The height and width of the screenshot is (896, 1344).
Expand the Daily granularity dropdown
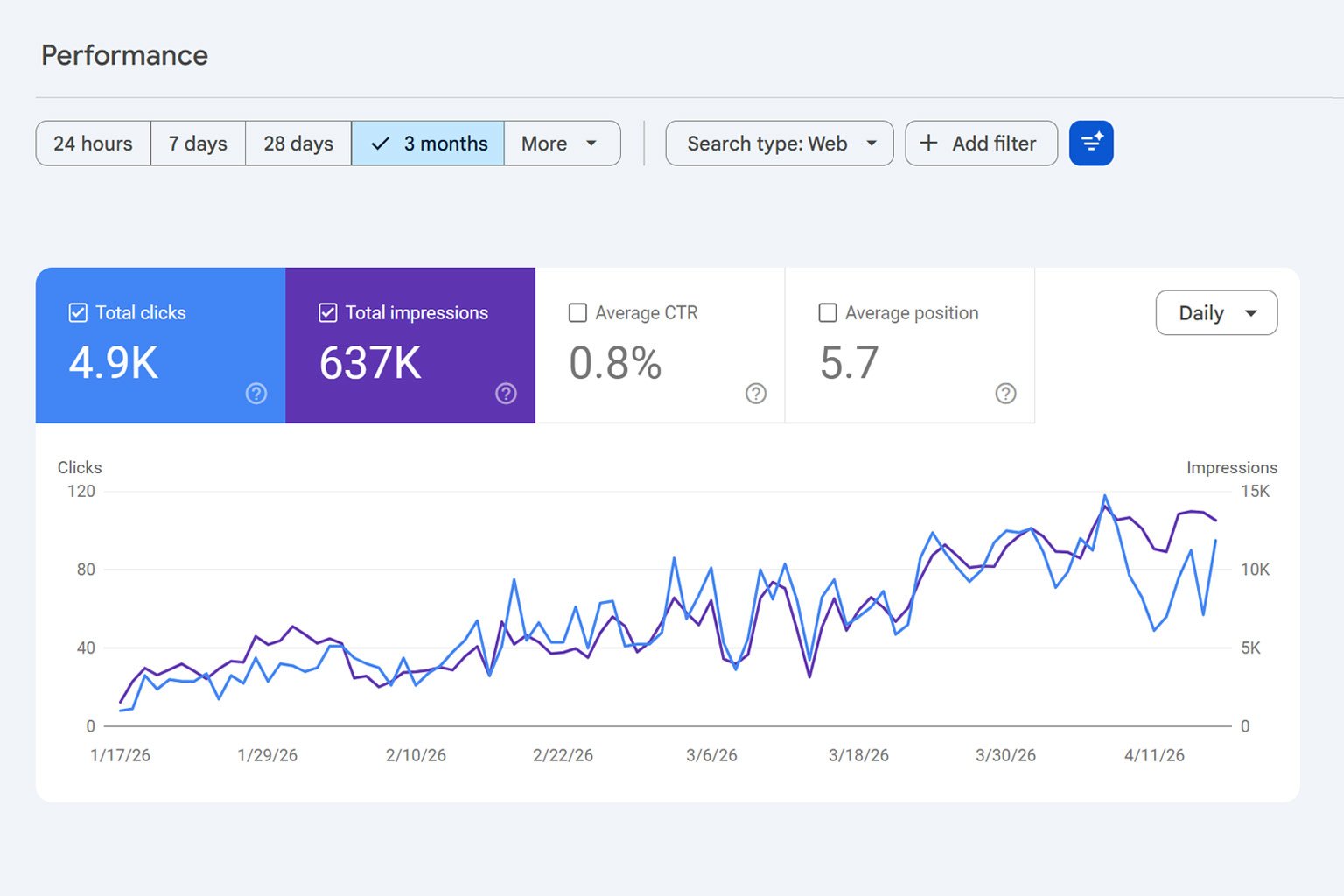(1216, 313)
